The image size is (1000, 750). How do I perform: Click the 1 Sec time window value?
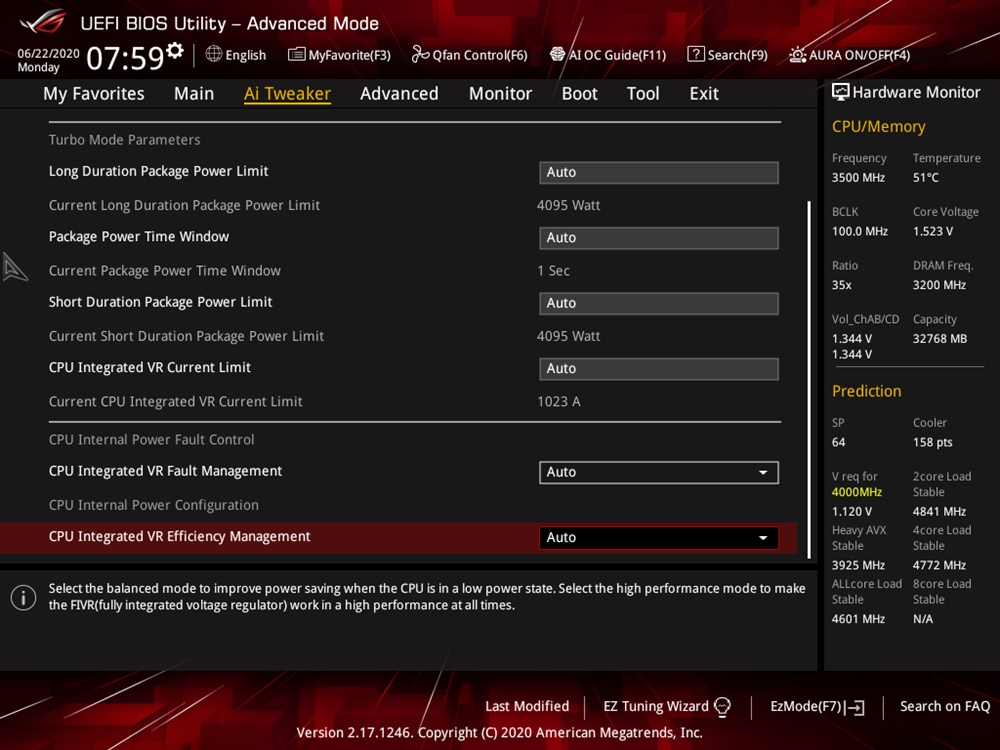554,270
